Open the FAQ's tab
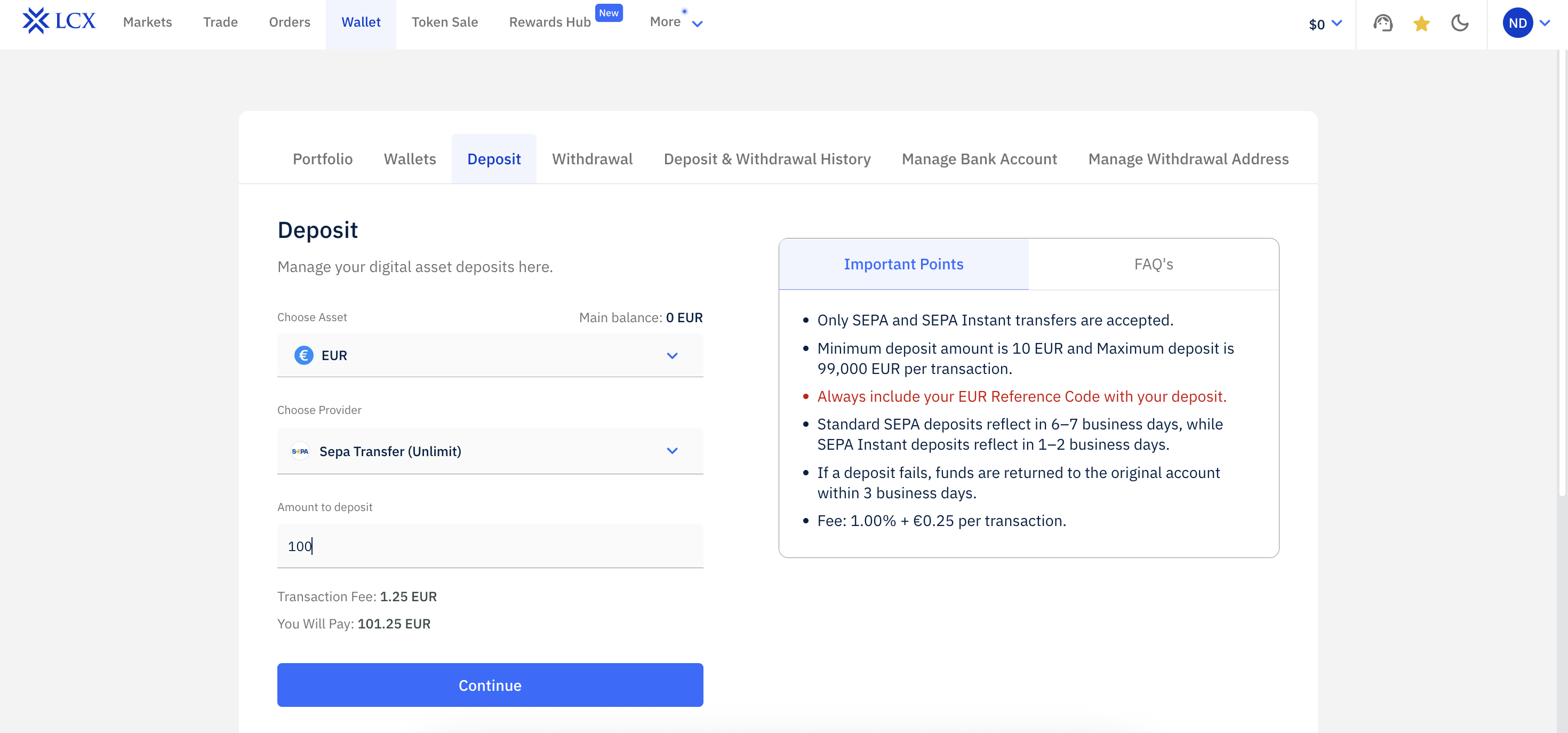1568x733 pixels. click(x=1153, y=264)
